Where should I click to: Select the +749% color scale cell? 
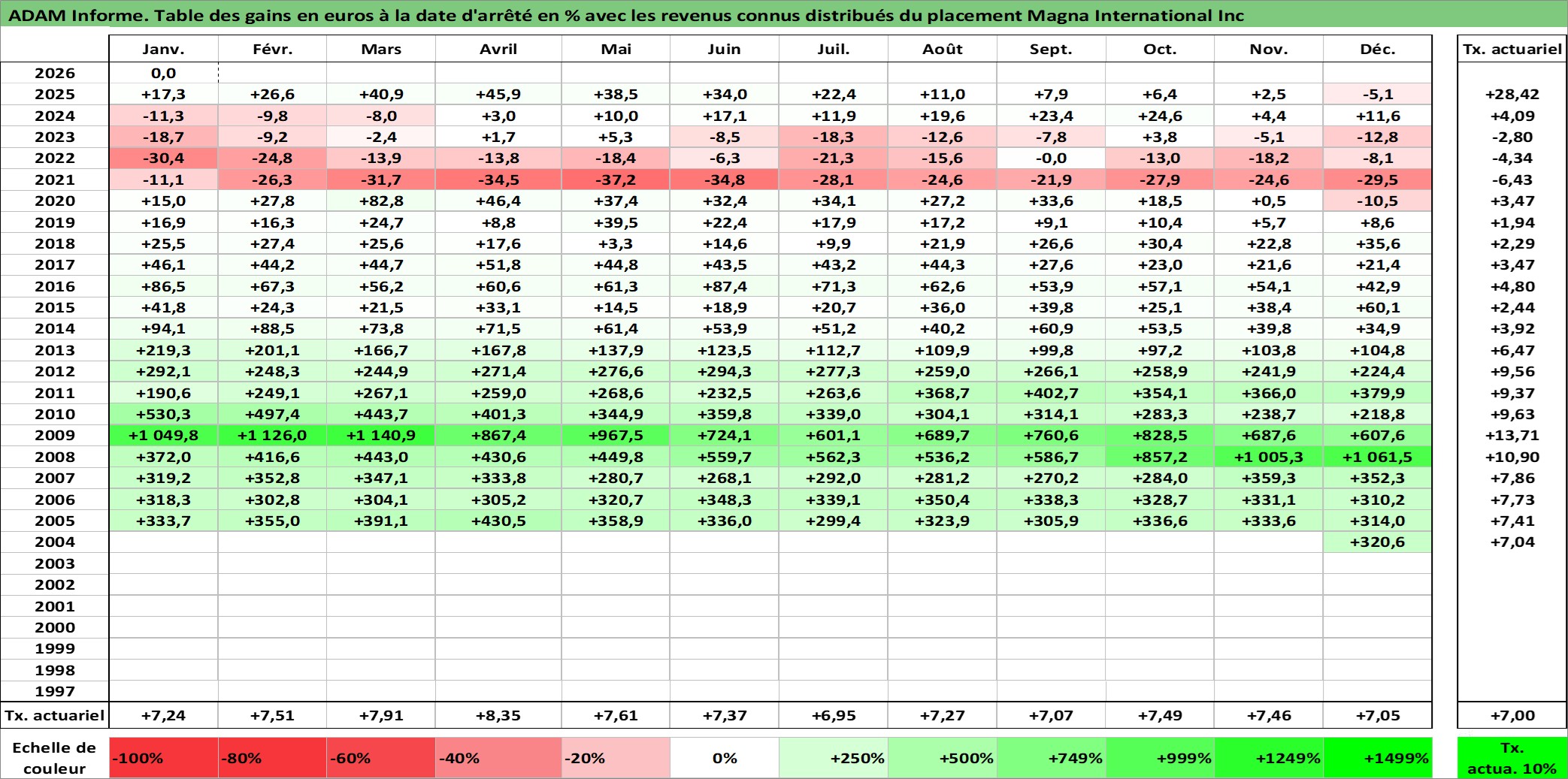click(x=1051, y=758)
